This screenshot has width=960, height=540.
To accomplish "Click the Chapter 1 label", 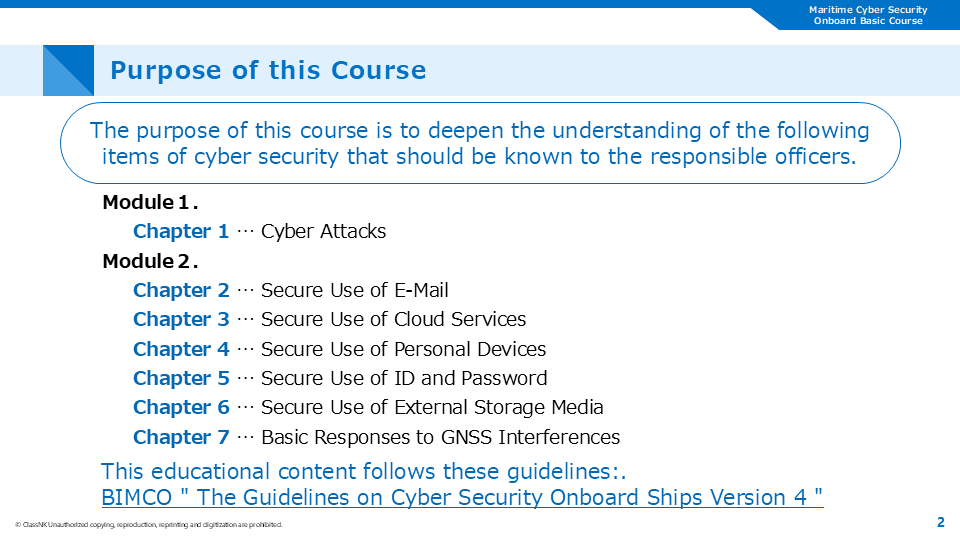I will coord(181,232).
